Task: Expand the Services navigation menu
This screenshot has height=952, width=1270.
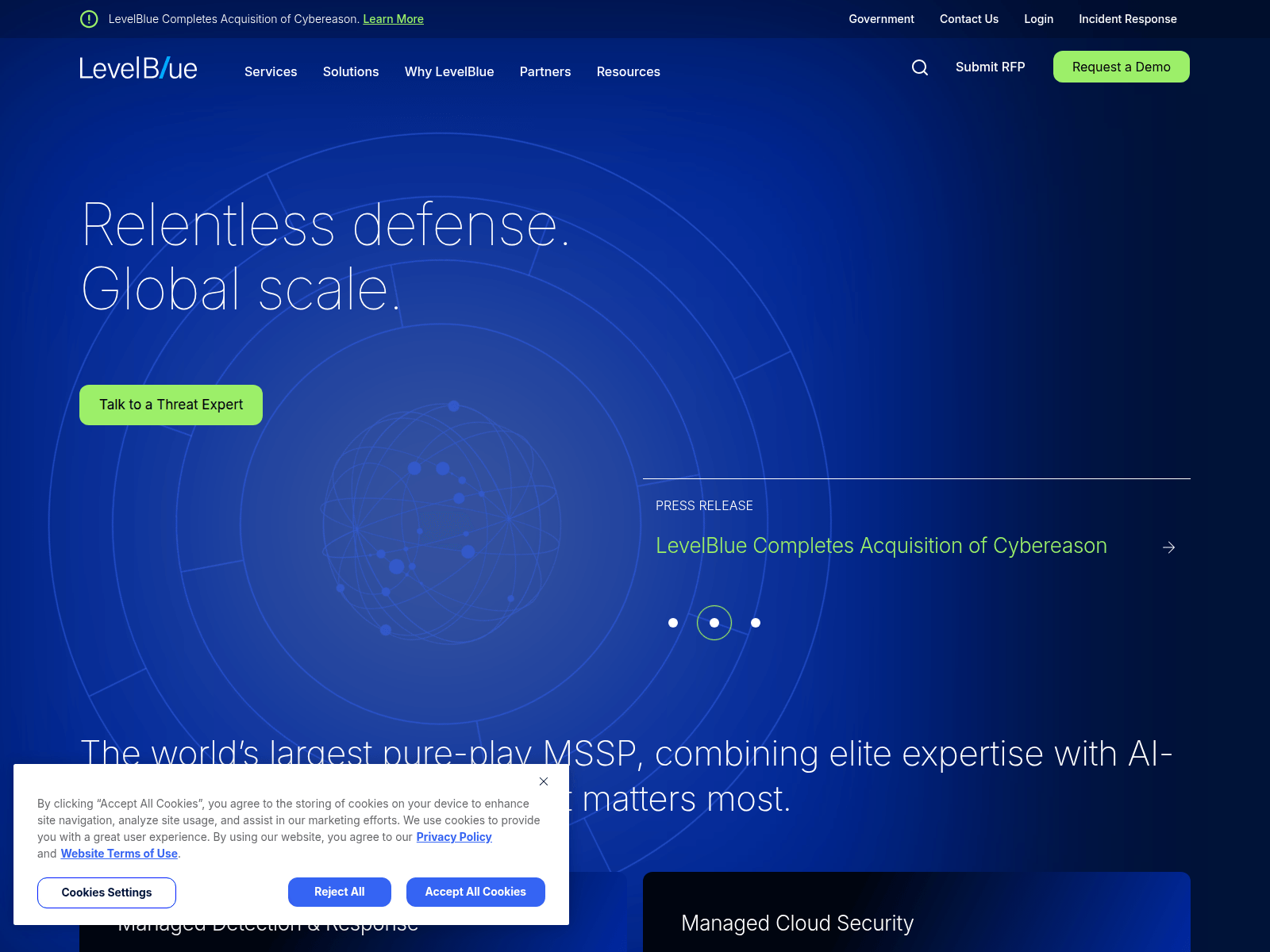Action: tap(271, 71)
